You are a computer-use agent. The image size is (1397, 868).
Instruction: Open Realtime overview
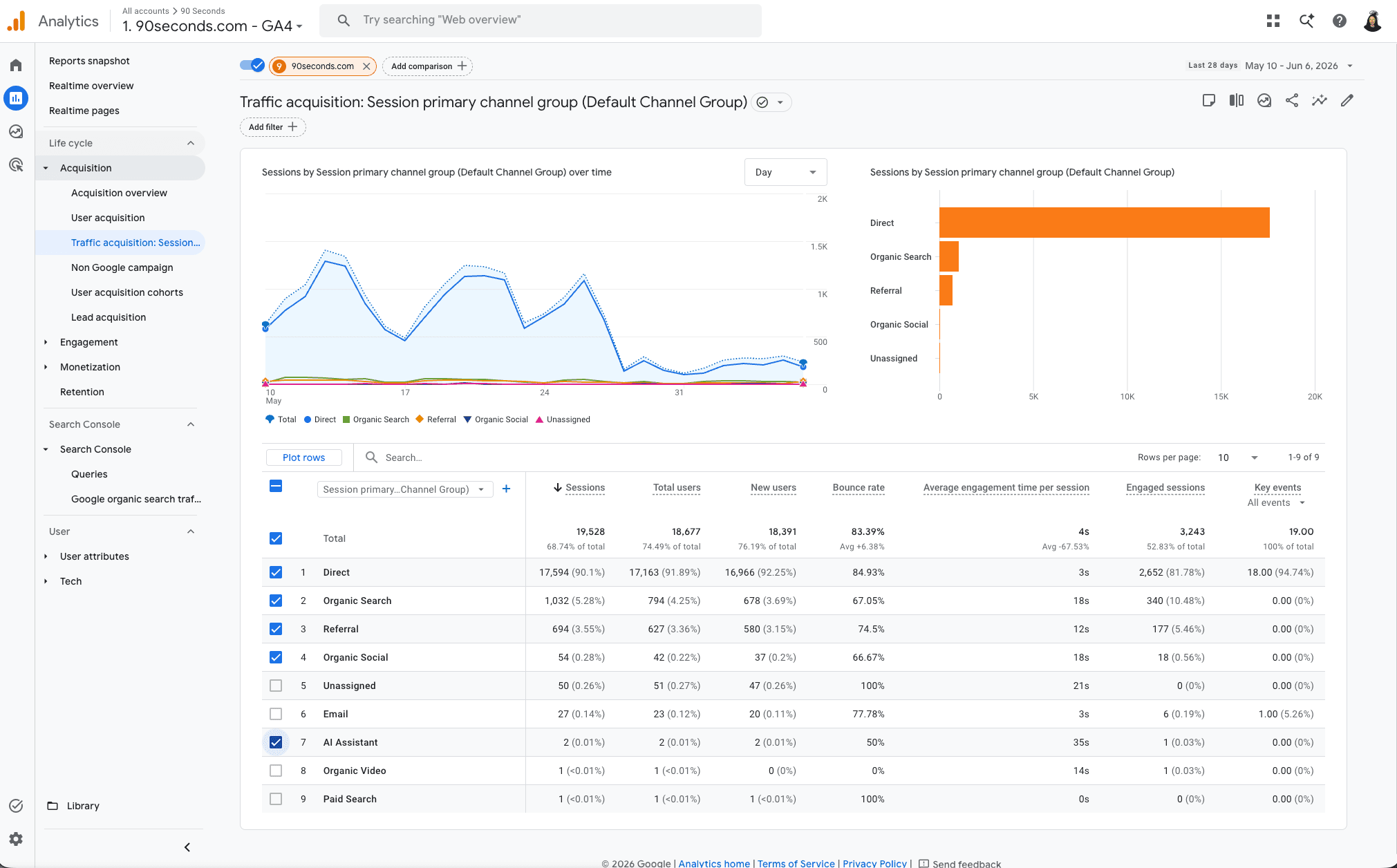click(x=91, y=86)
